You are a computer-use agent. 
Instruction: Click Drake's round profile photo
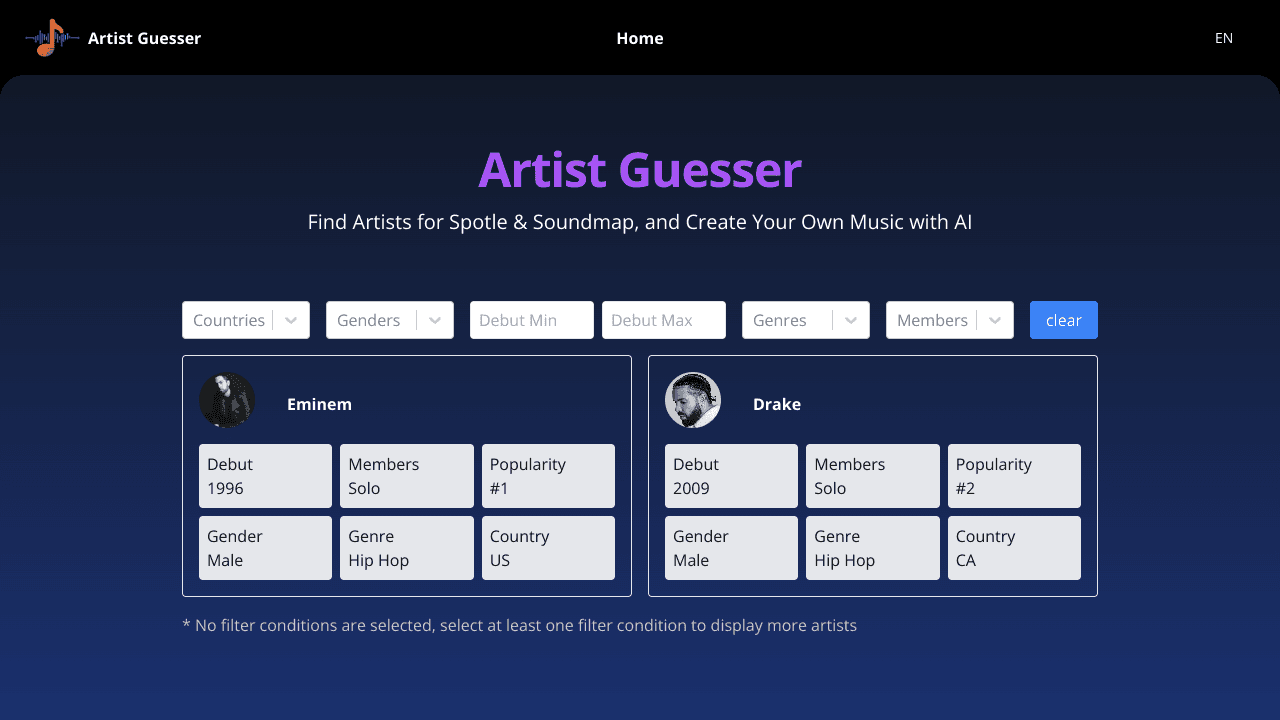click(x=693, y=400)
